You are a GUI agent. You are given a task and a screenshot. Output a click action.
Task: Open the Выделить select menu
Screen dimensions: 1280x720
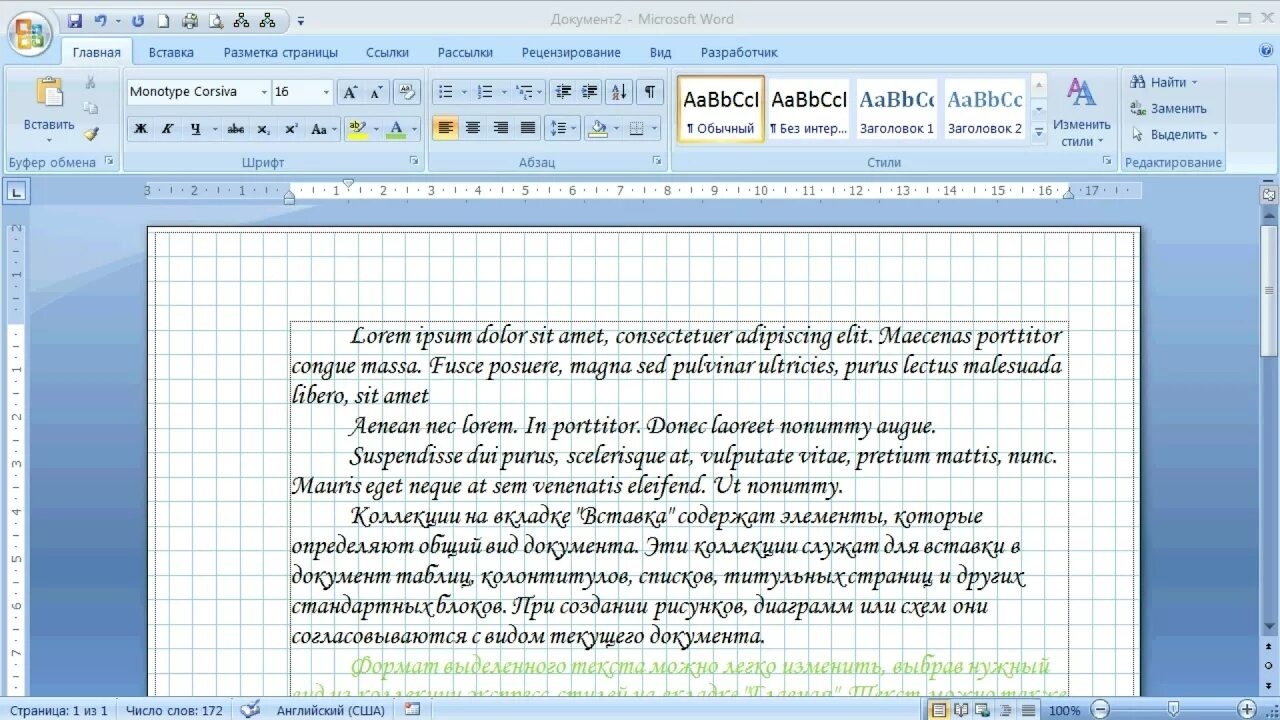(x=1175, y=134)
